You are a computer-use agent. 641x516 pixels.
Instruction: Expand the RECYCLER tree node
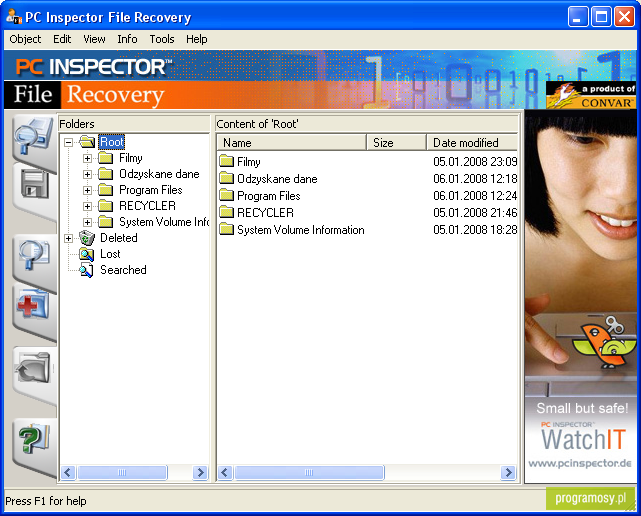pyautogui.click(x=87, y=206)
